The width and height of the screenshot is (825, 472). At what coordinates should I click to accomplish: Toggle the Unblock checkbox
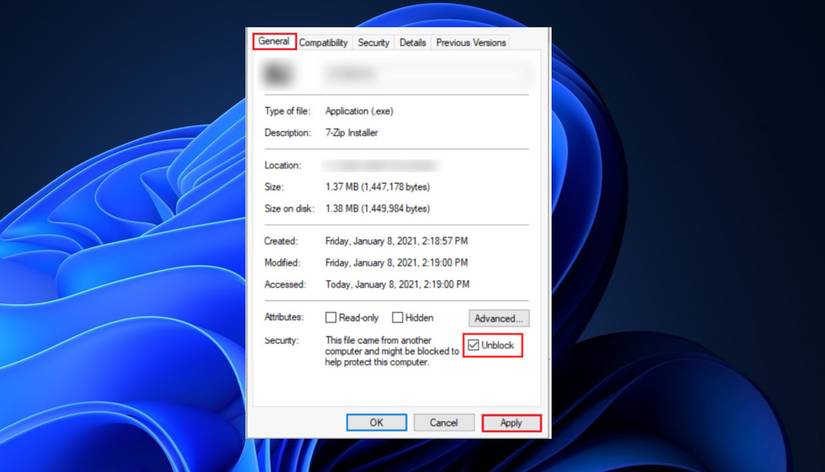click(x=473, y=345)
